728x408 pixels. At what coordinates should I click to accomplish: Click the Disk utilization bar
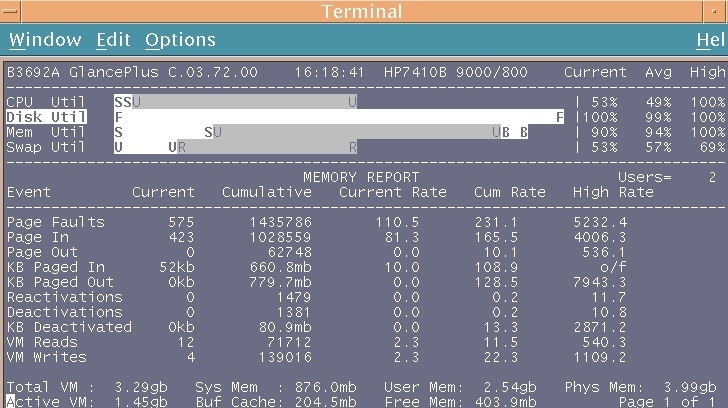[339, 117]
